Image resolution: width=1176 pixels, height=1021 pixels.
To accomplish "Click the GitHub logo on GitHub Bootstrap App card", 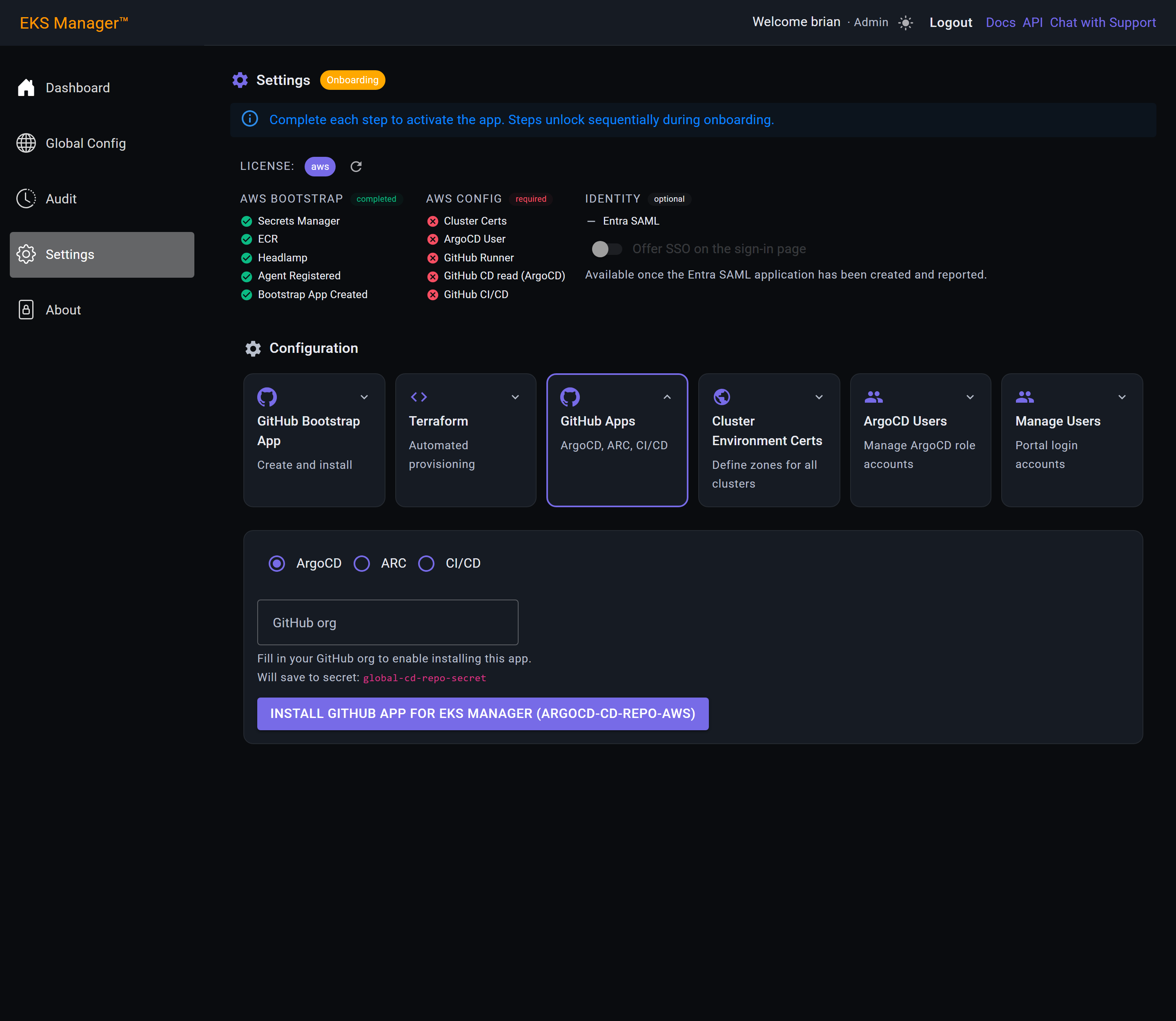I will pyautogui.click(x=267, y=397).
